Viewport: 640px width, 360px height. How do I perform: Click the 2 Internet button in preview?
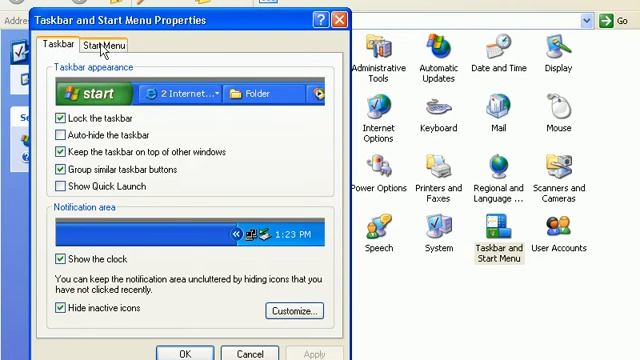(x=180, y=94)
